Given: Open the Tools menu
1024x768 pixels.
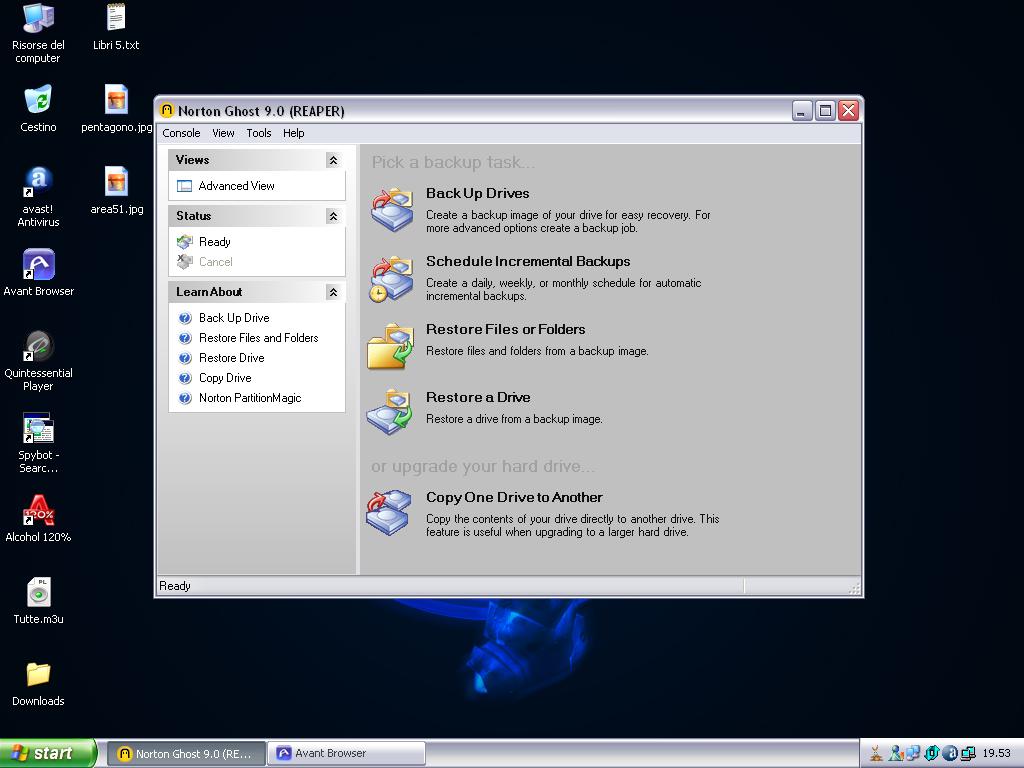Looking at the screenshot, I should tap(259, 133).
